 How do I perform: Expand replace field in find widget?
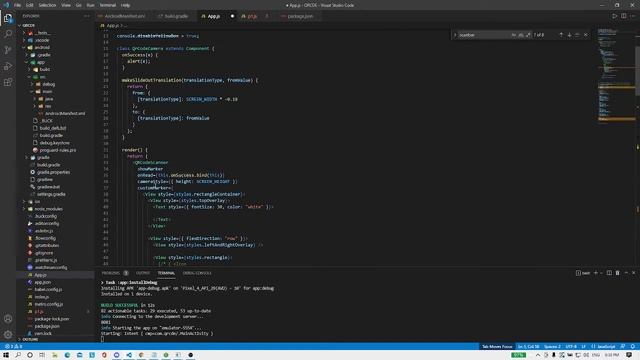coord(455,35)
